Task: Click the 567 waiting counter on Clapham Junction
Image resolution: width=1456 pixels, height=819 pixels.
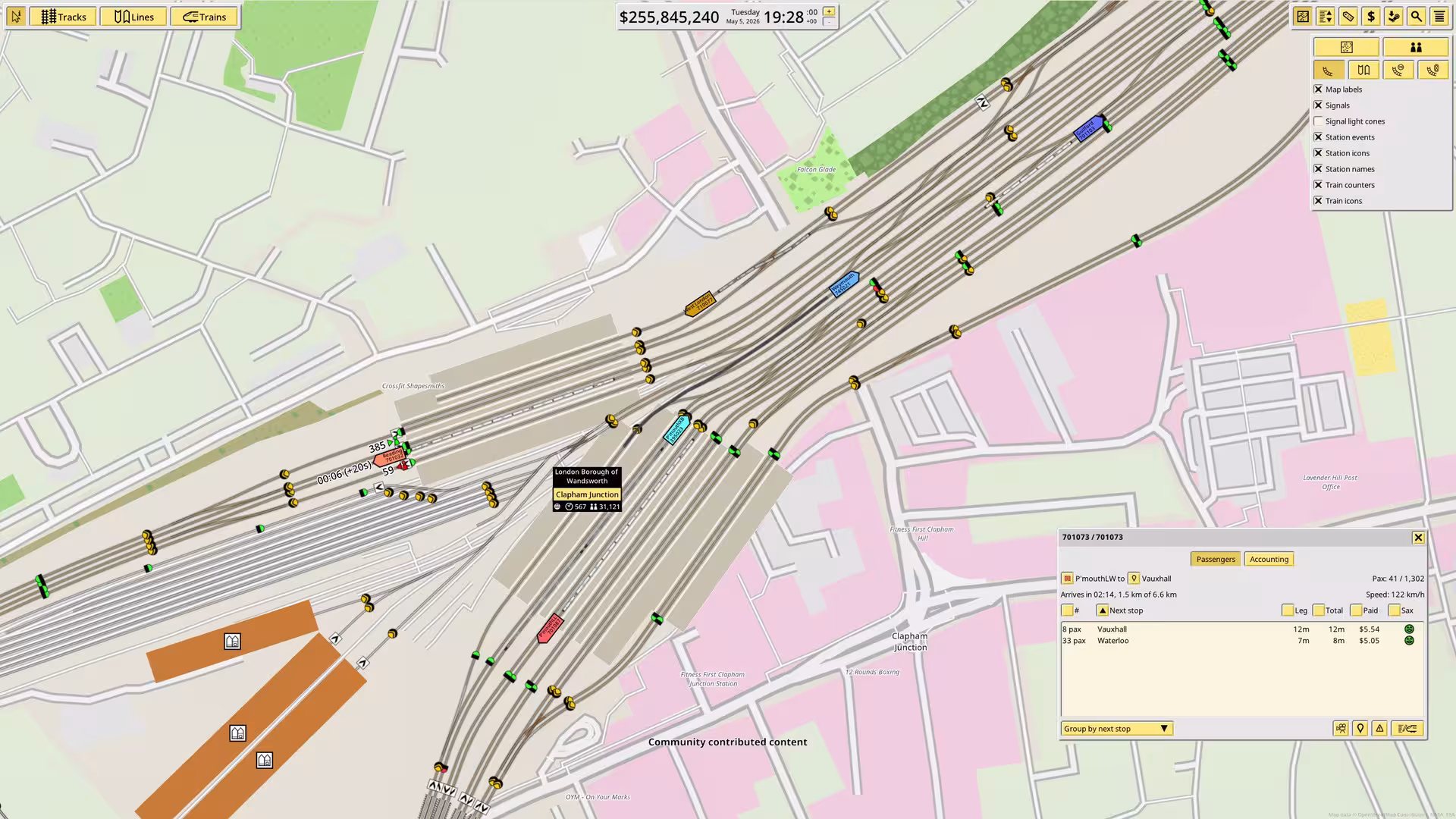Action: click(x=576, y=507)
